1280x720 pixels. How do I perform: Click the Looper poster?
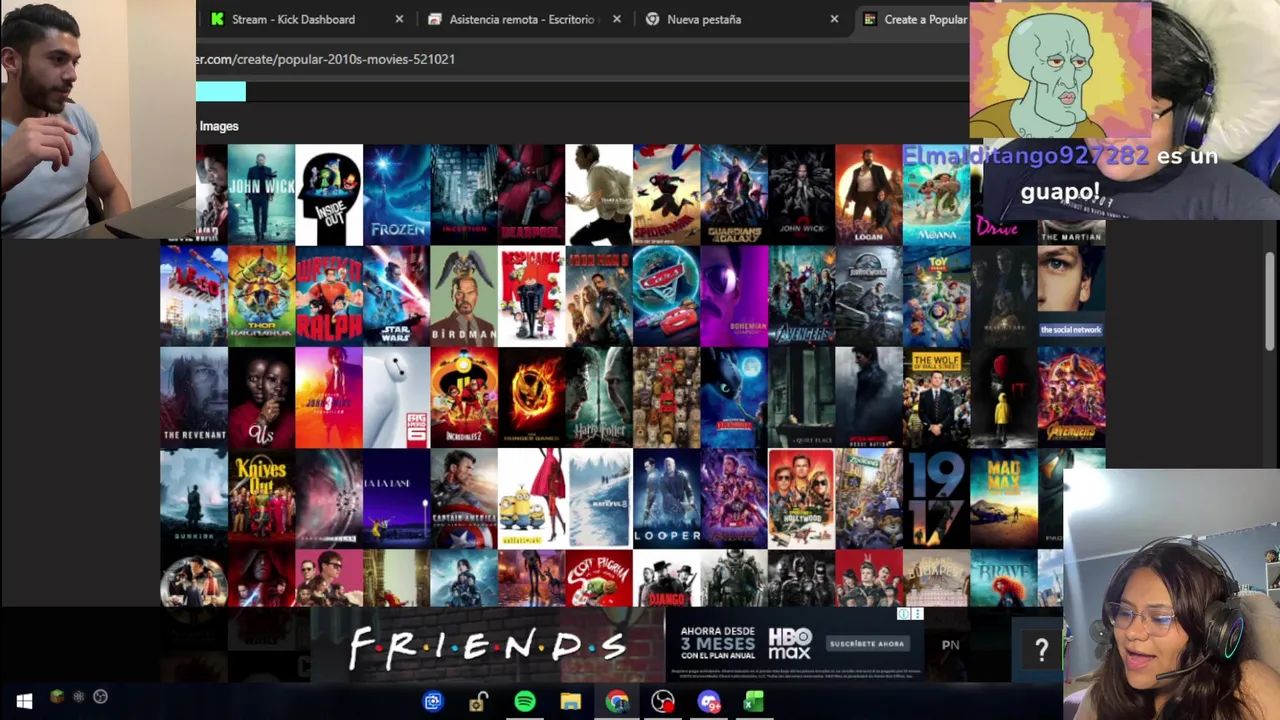point(666,498)
